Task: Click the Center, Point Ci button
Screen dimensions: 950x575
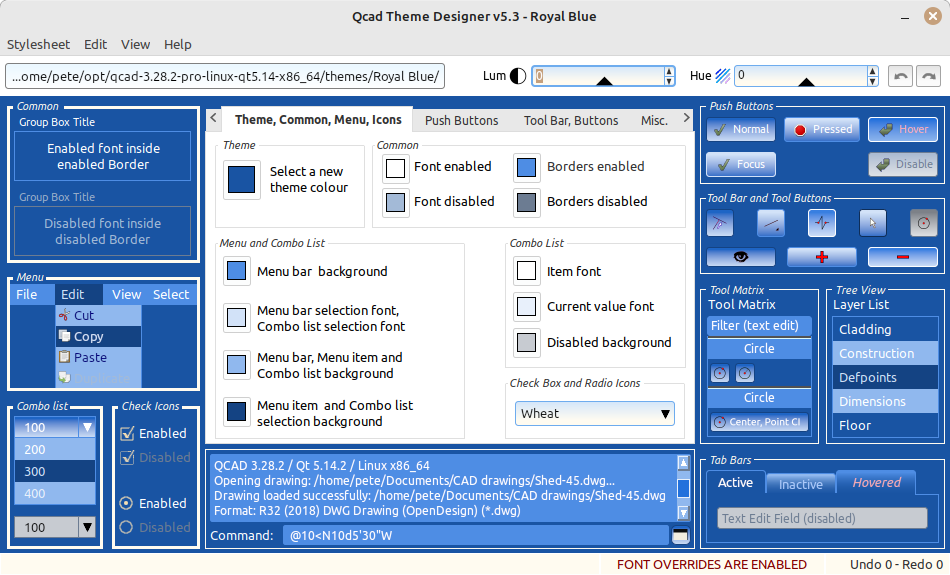Action: coord(759,422)
